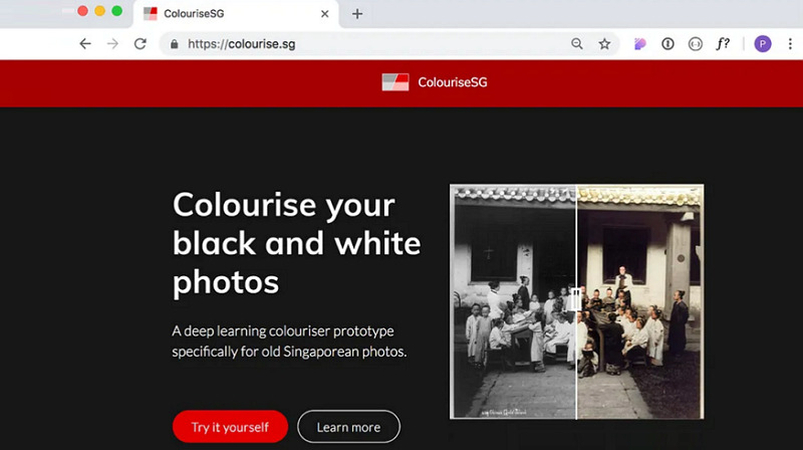
Task: Click the Try it yourself button
Action: click(x=230, y=426)
